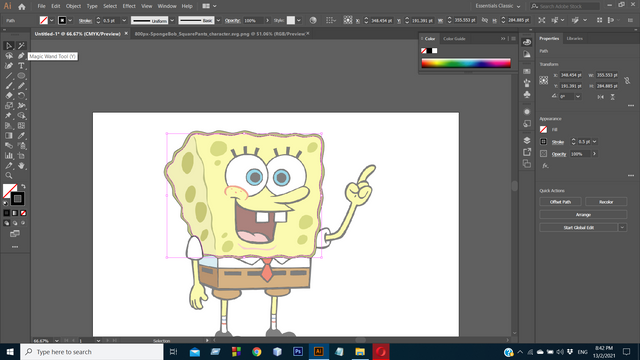
Task: Toggle constrain width and height proportions link
Action: pos(627,80)
